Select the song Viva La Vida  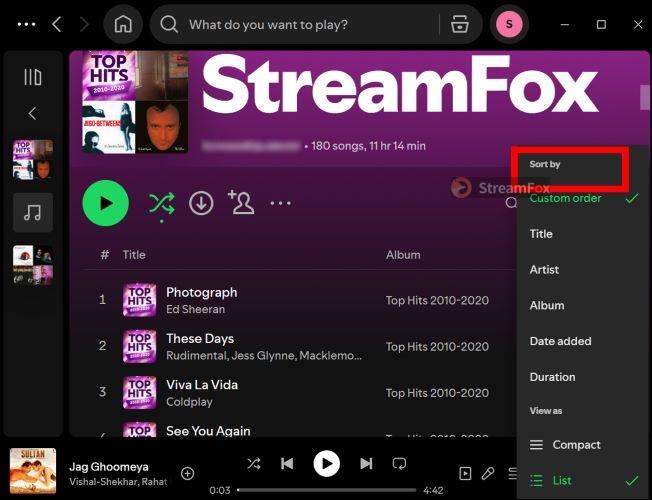[202, 385]
